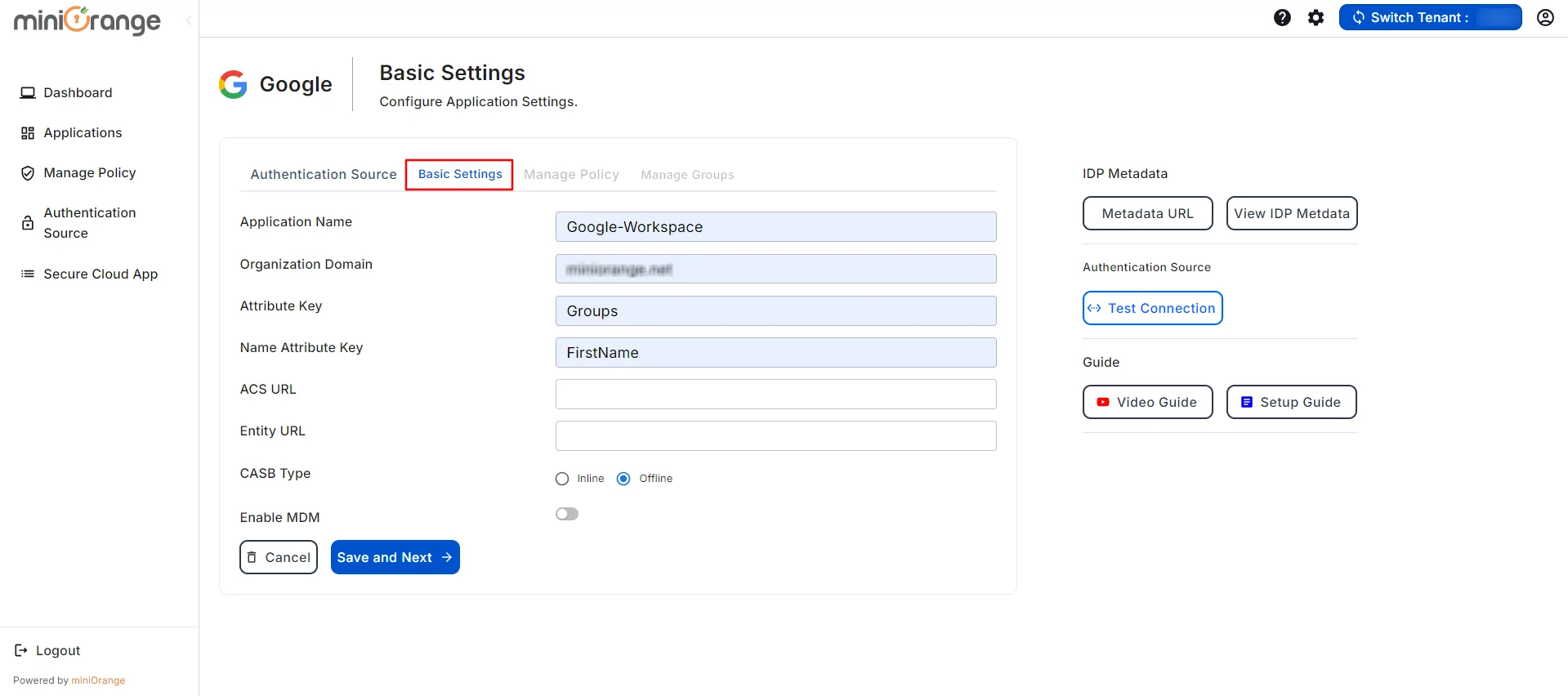Screen dimensions: 1568x696
Task: Click Save and Next button
Action: pos(395,557)
